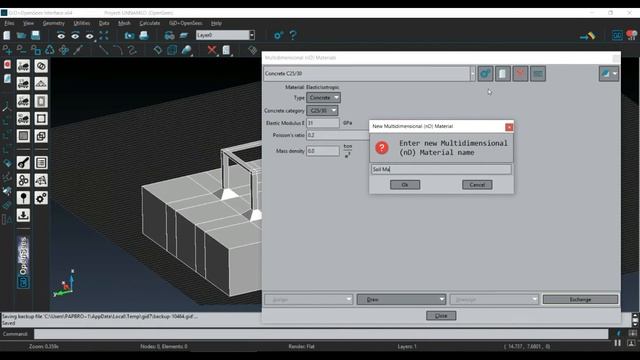This screenshot has width=640, height=360.
Task: Create a new project file icon
Action: click(x=7, y=36)
